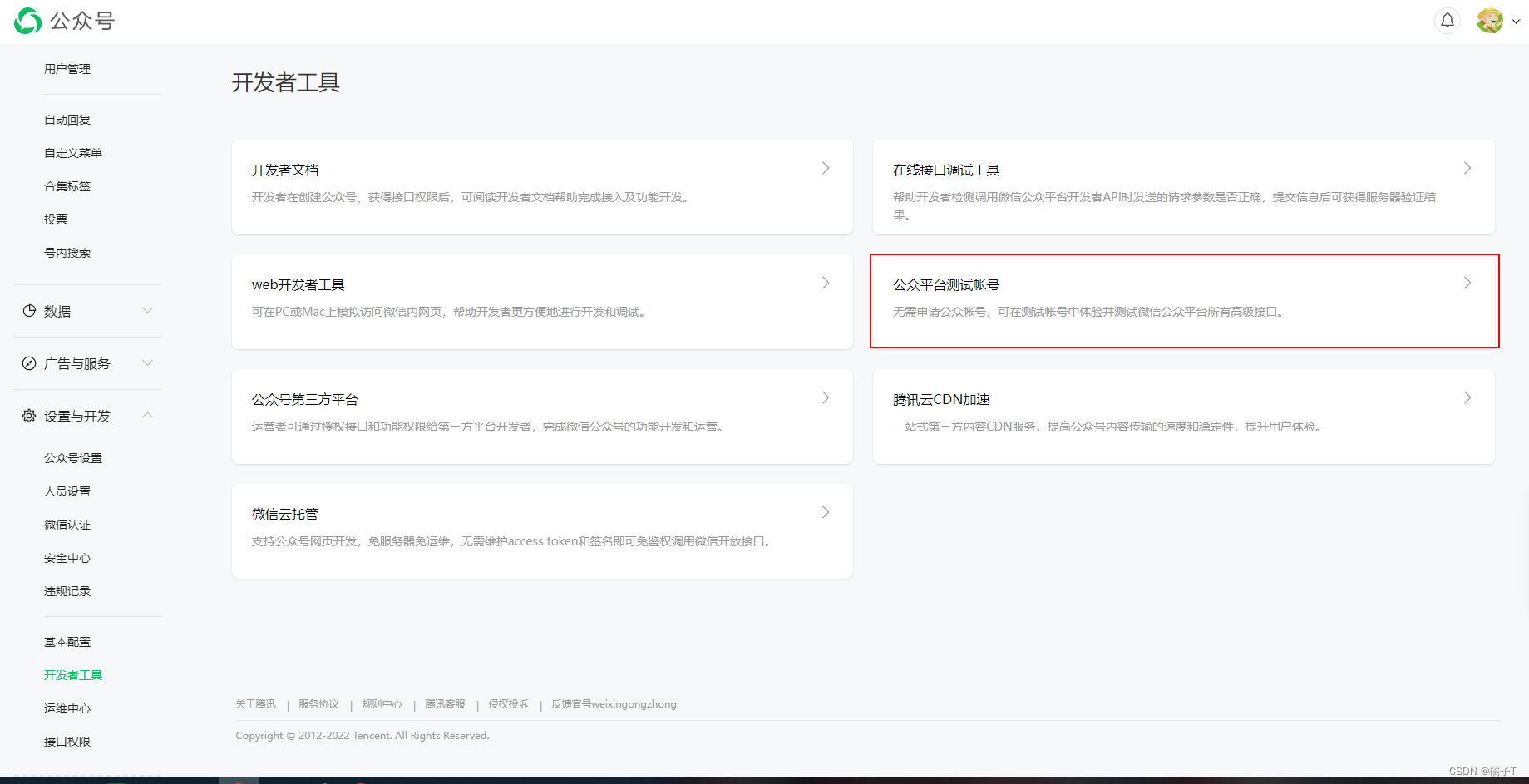Open 接口权限 in sidebar
1529x784 pixels.
click(67, 742)
